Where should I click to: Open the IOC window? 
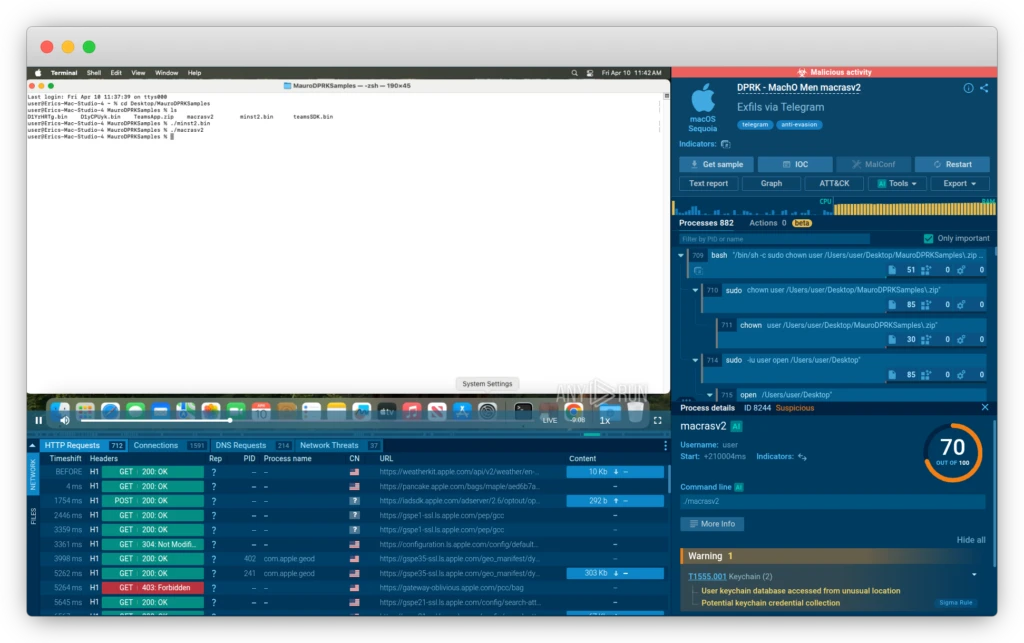795,165
